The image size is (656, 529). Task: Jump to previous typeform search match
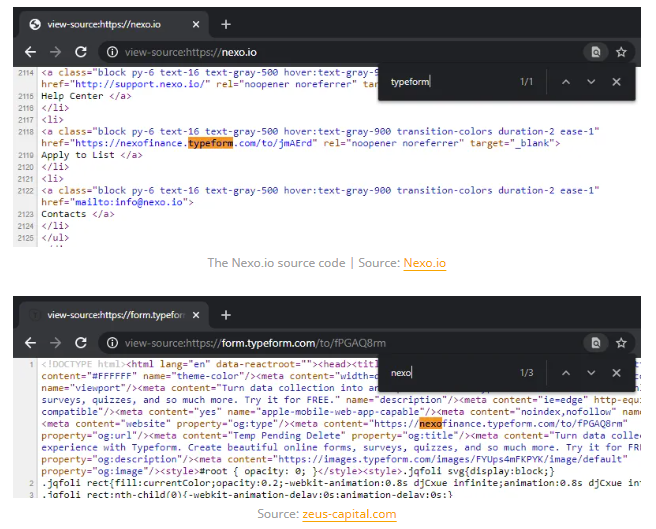coord(566,82)
